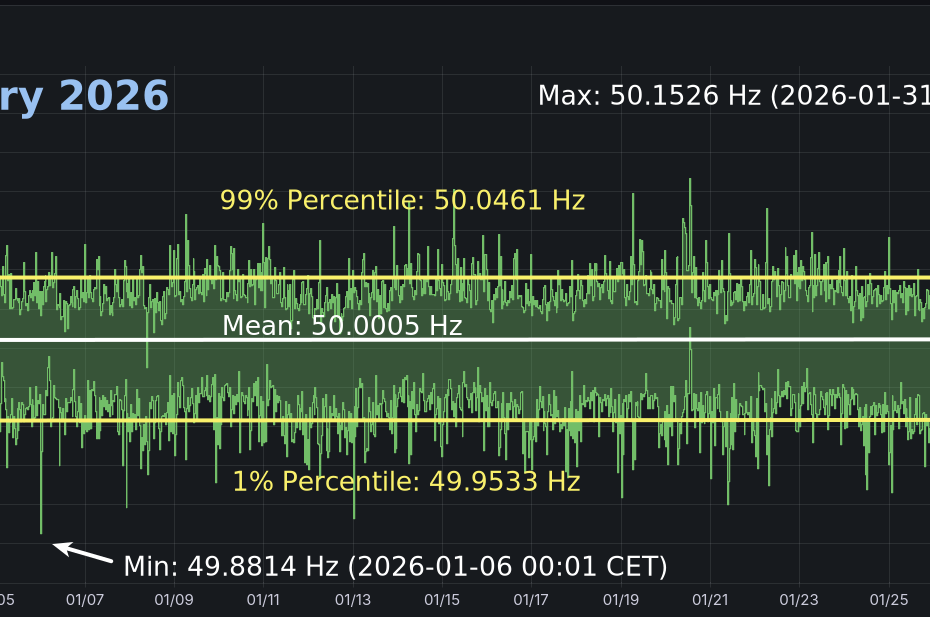The width and height of the screenshot is (930, 617).
Task: Select the Min 49.8814 Hz annotation text
Action: click(395, 567)
